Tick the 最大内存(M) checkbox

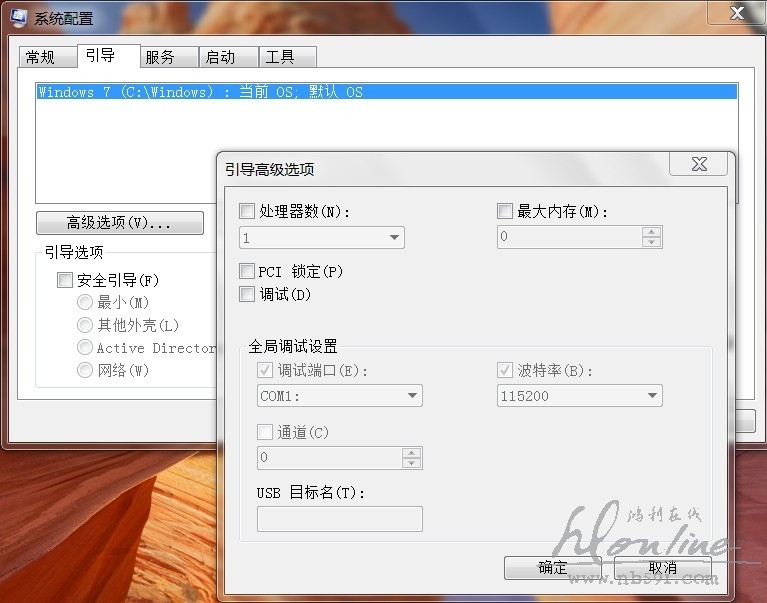click(505, 211)
